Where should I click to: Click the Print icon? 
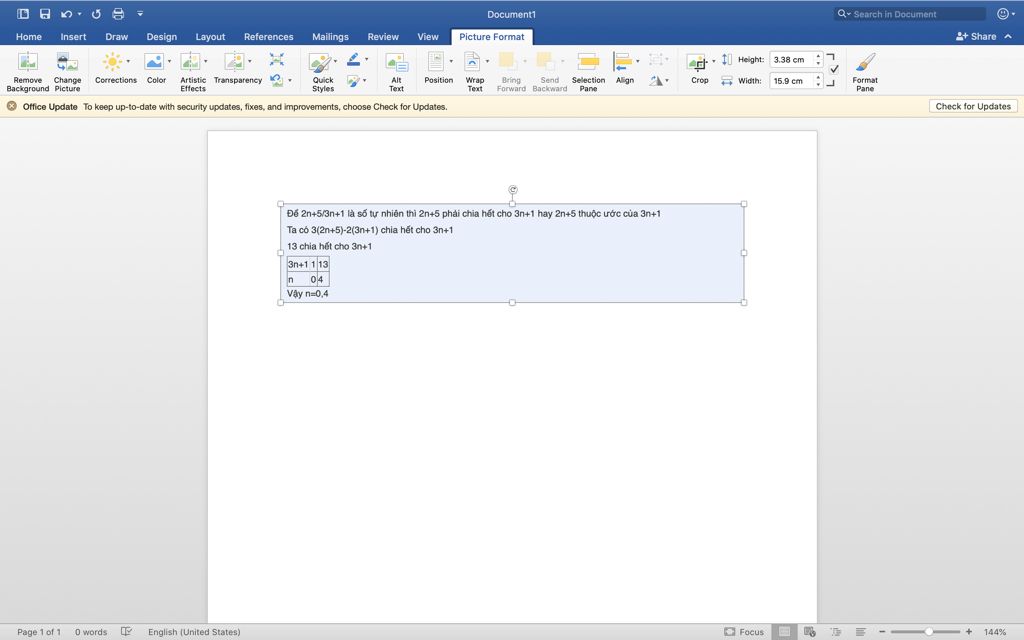coord(118,14)
